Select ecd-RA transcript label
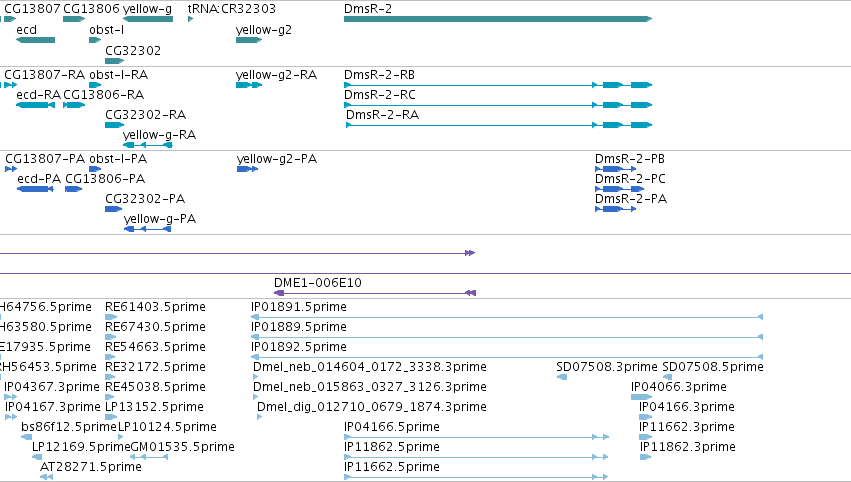 click(x=39, y=94)
